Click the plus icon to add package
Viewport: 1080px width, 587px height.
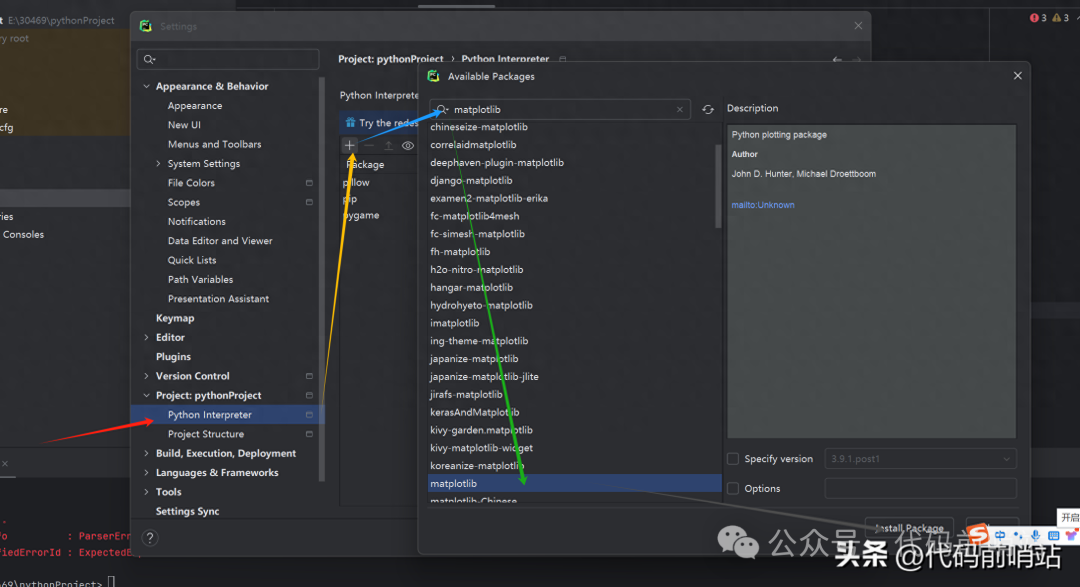[350, 145]
